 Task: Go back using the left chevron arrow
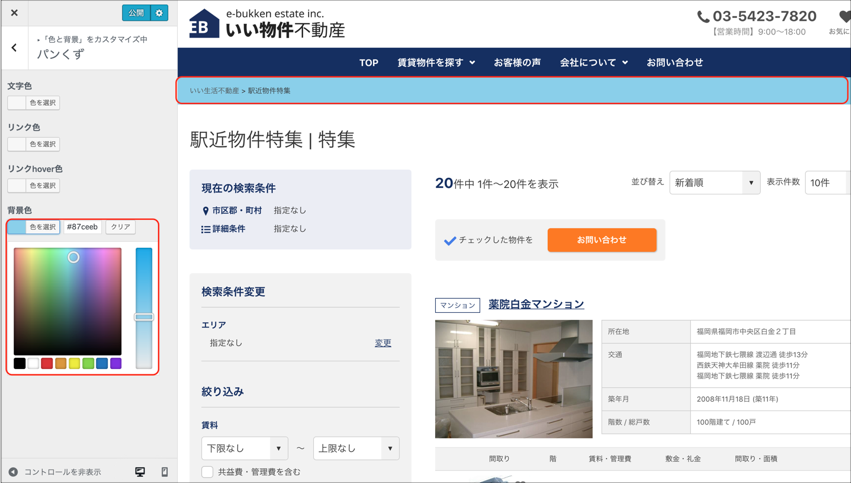14,48
